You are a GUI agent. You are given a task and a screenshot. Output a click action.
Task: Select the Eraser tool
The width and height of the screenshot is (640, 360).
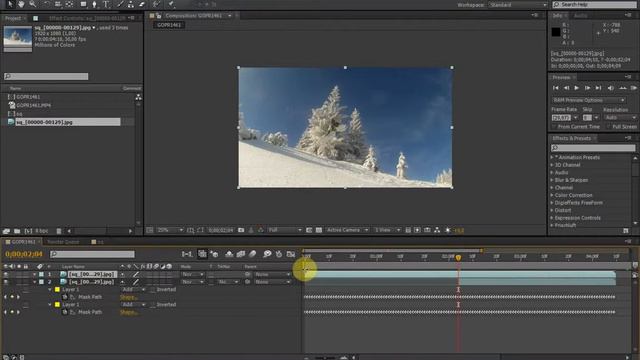point(142,4)
